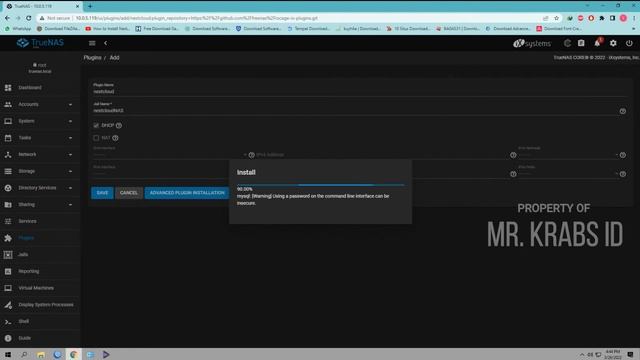The width and height of the screenshot is (640, 360).
Task: Click the browser address bar
Action: (x=300, y=18)
